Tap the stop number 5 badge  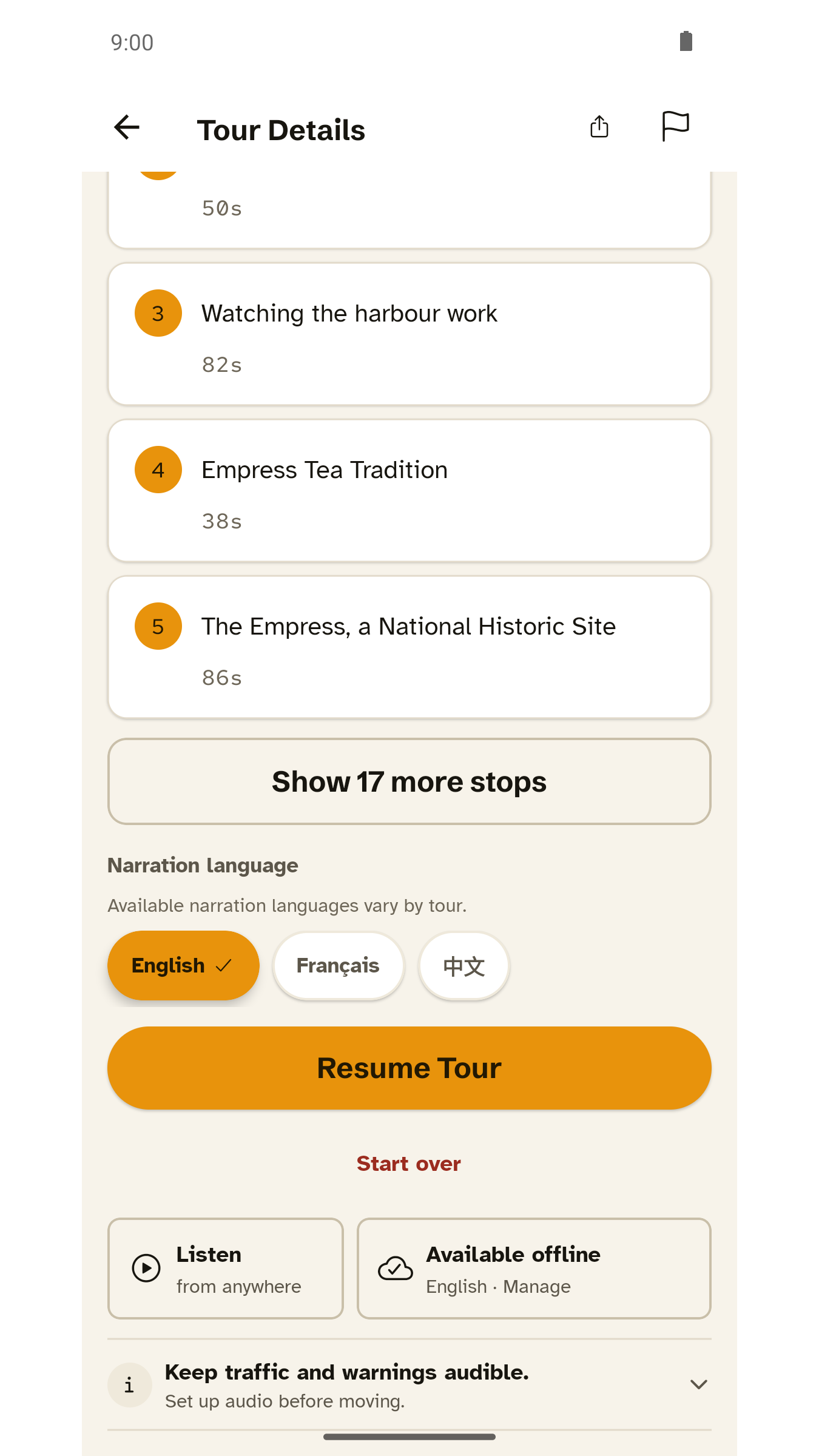158,626
